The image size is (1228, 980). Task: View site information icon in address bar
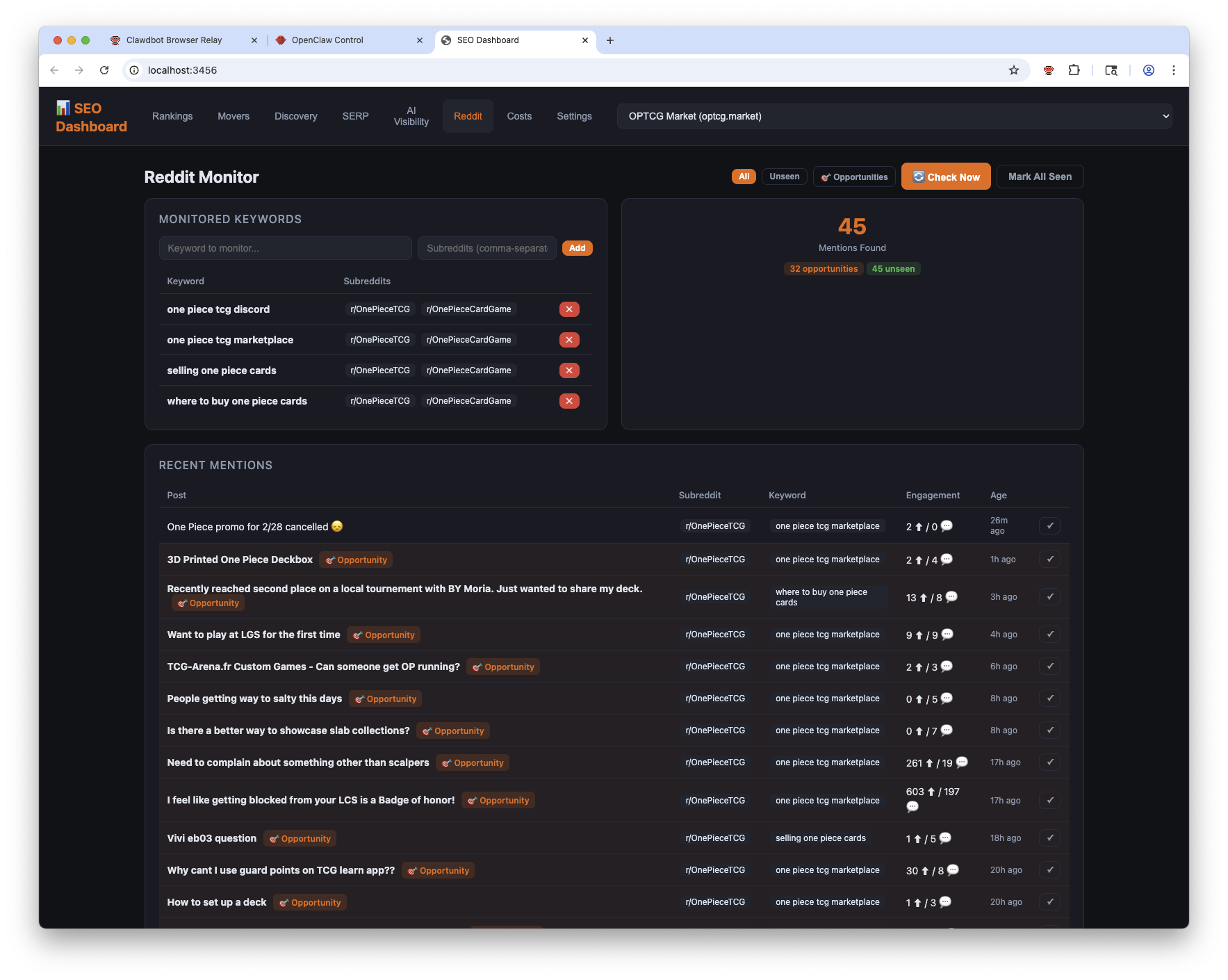[134, 70]
